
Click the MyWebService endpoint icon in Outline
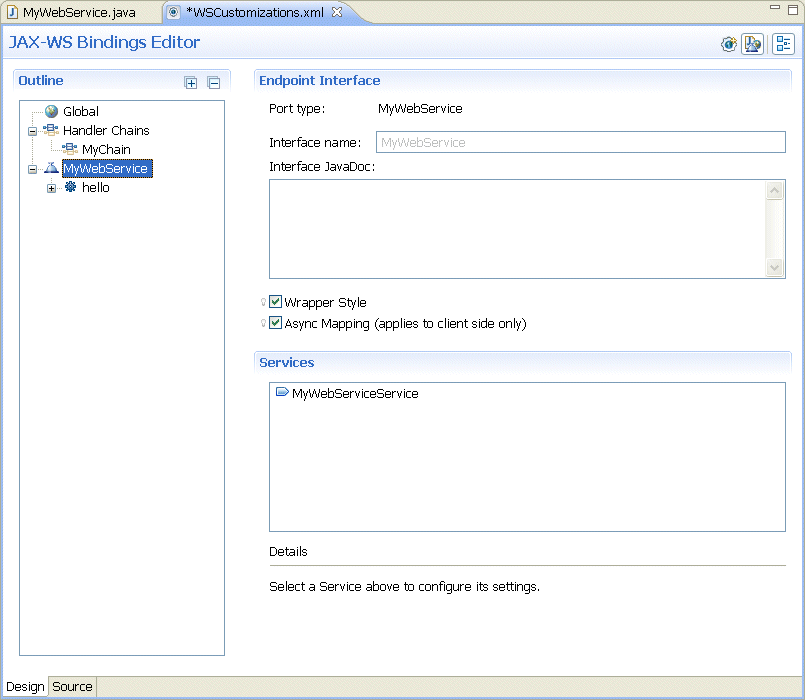[x=51, y=168]
